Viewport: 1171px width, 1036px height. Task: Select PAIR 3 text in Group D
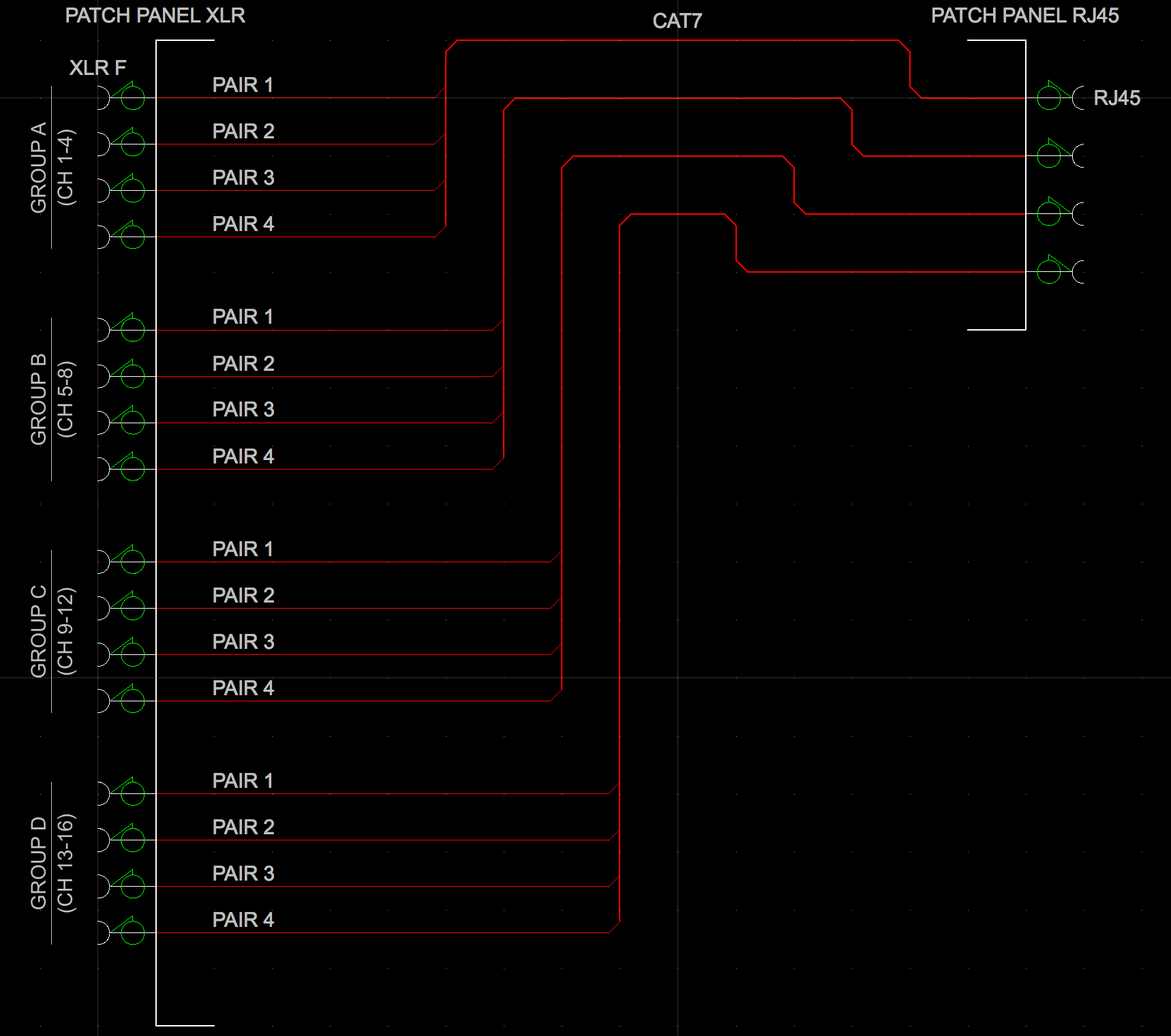(x=243, y=873)
